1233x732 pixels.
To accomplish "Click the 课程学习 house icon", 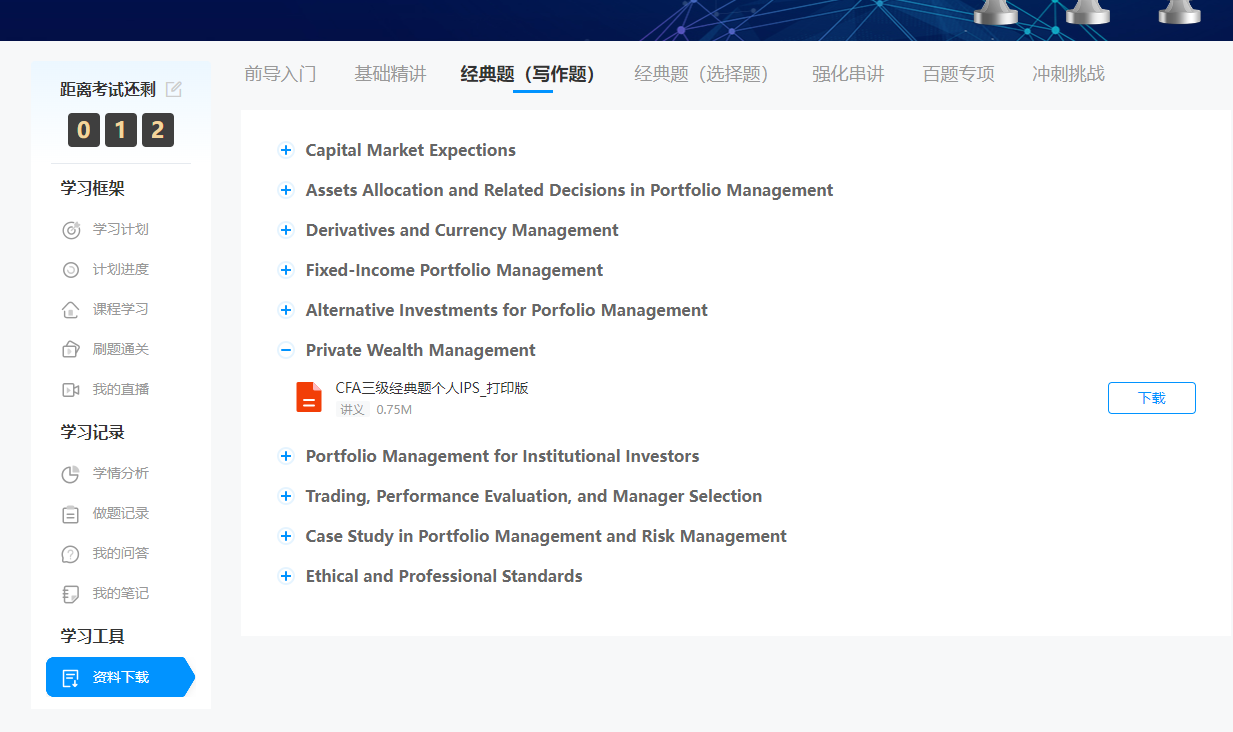I will click(71, 310).
